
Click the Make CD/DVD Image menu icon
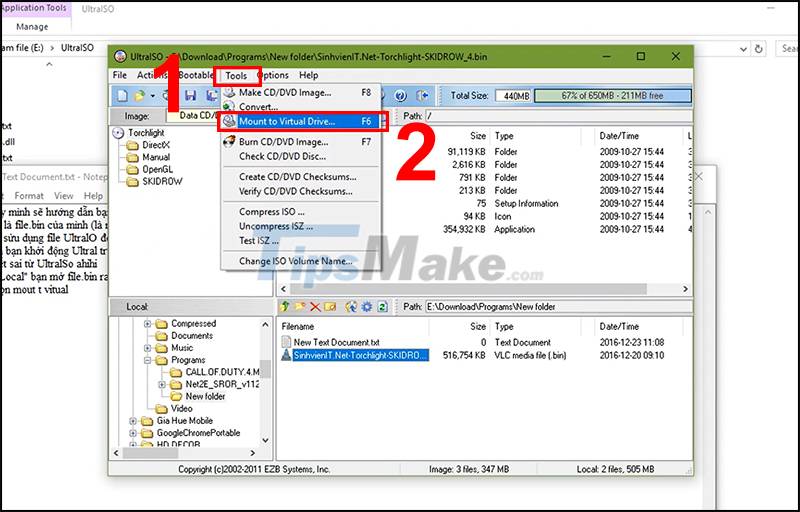[230, 92]
